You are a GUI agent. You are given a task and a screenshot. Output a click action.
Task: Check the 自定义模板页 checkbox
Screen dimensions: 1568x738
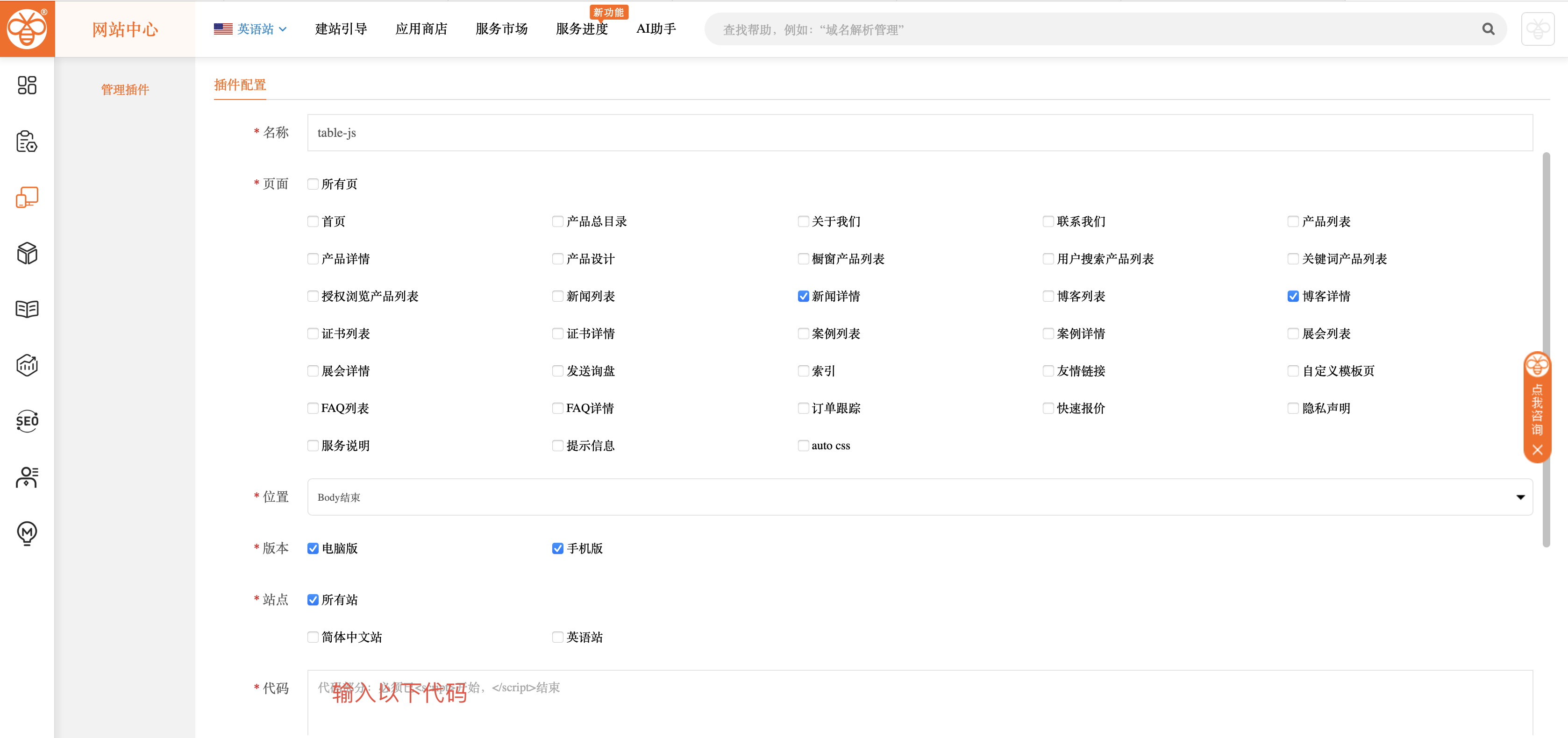point(1293,371)
